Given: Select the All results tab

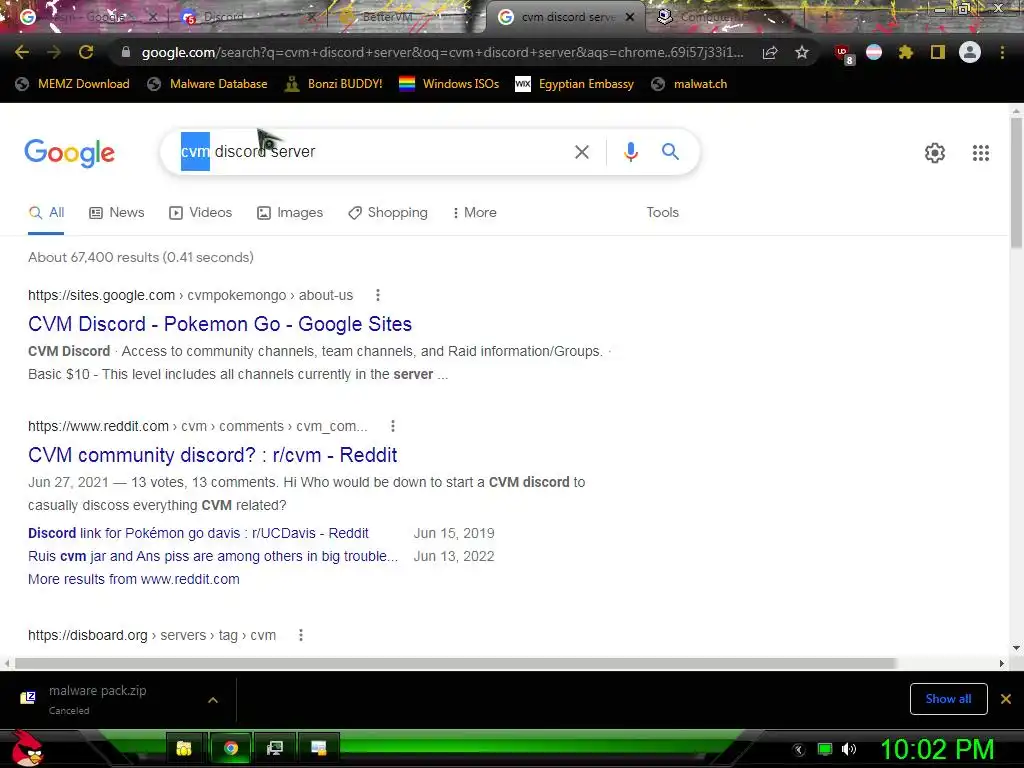Looking at the screenshot, I should pos(46,213).
